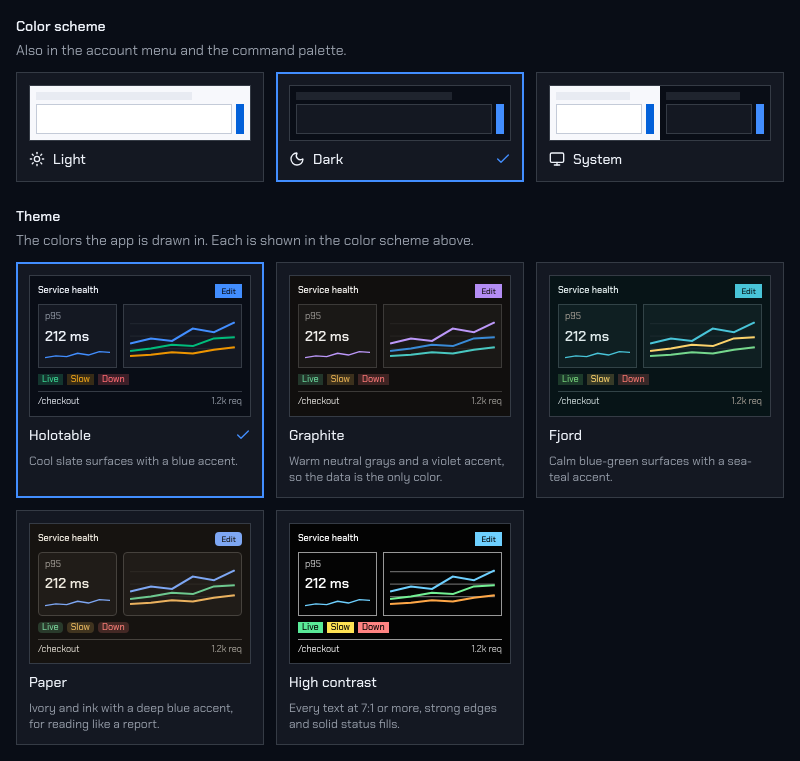Click the green Live badge in High contrast
800x761 pixels.
pyautogui.click(x=310, y=627)
